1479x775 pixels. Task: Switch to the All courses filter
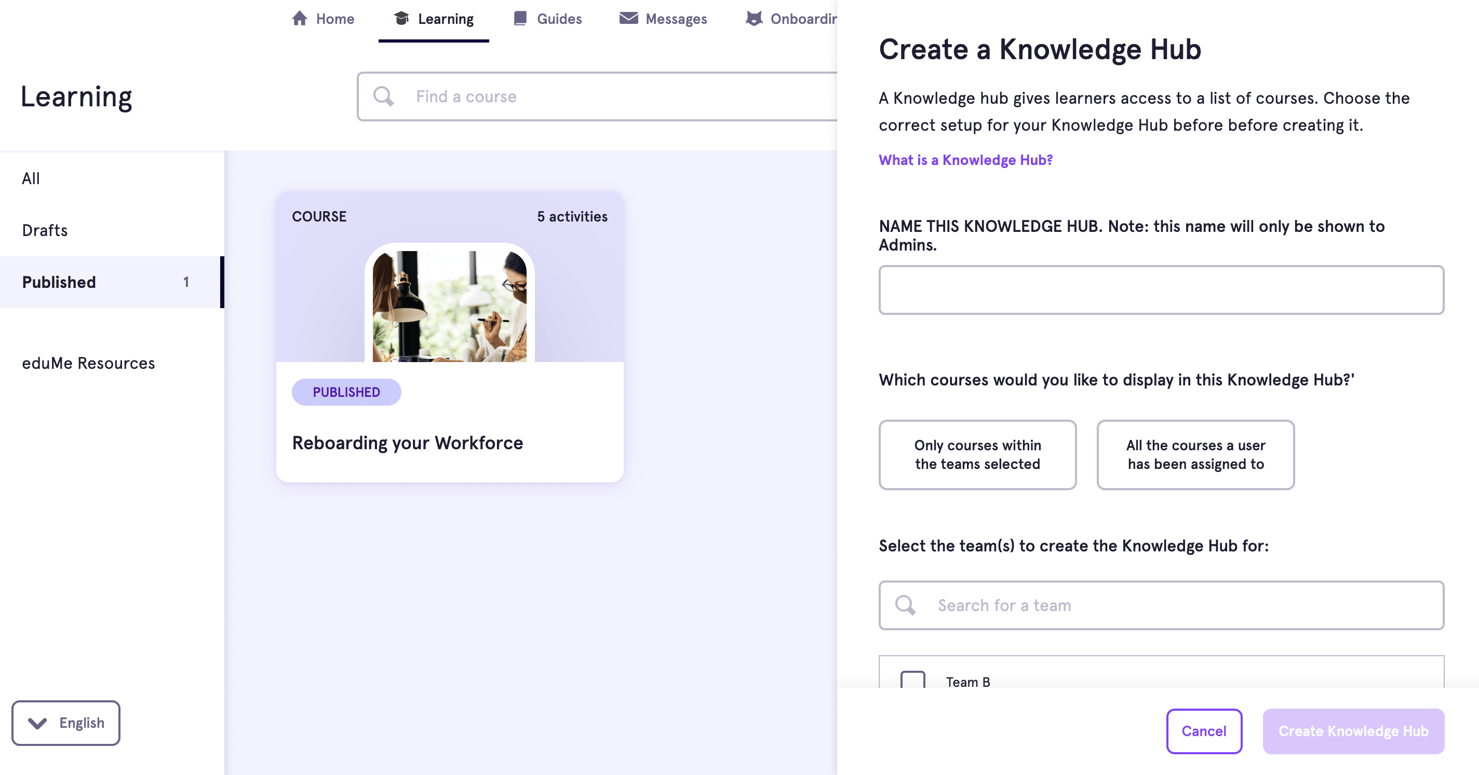pyautogui.click(x=30, y=178)
